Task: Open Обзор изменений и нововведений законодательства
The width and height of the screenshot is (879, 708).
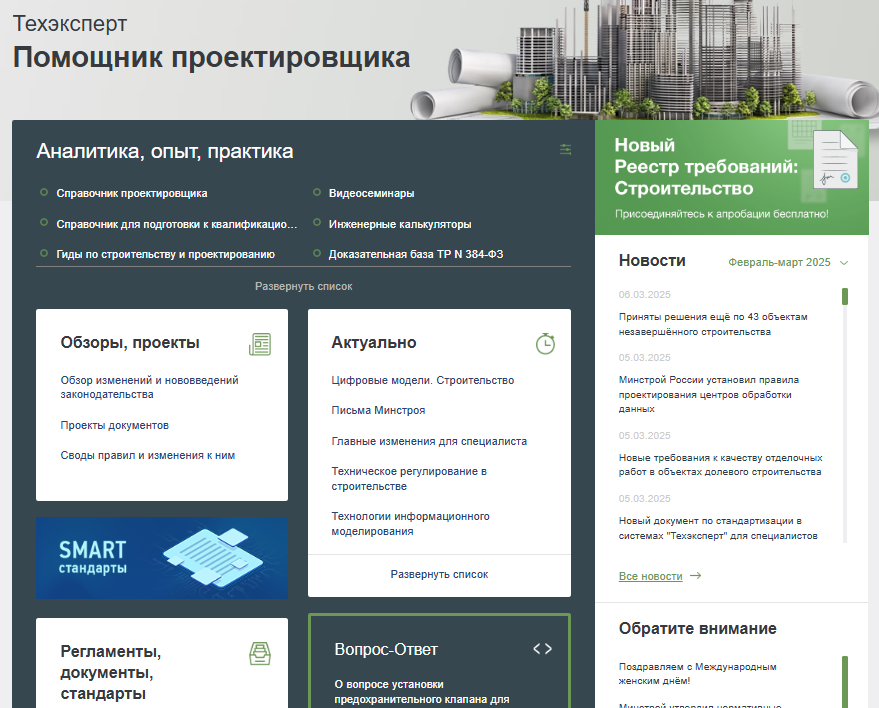Action: [x=150, y=387]
